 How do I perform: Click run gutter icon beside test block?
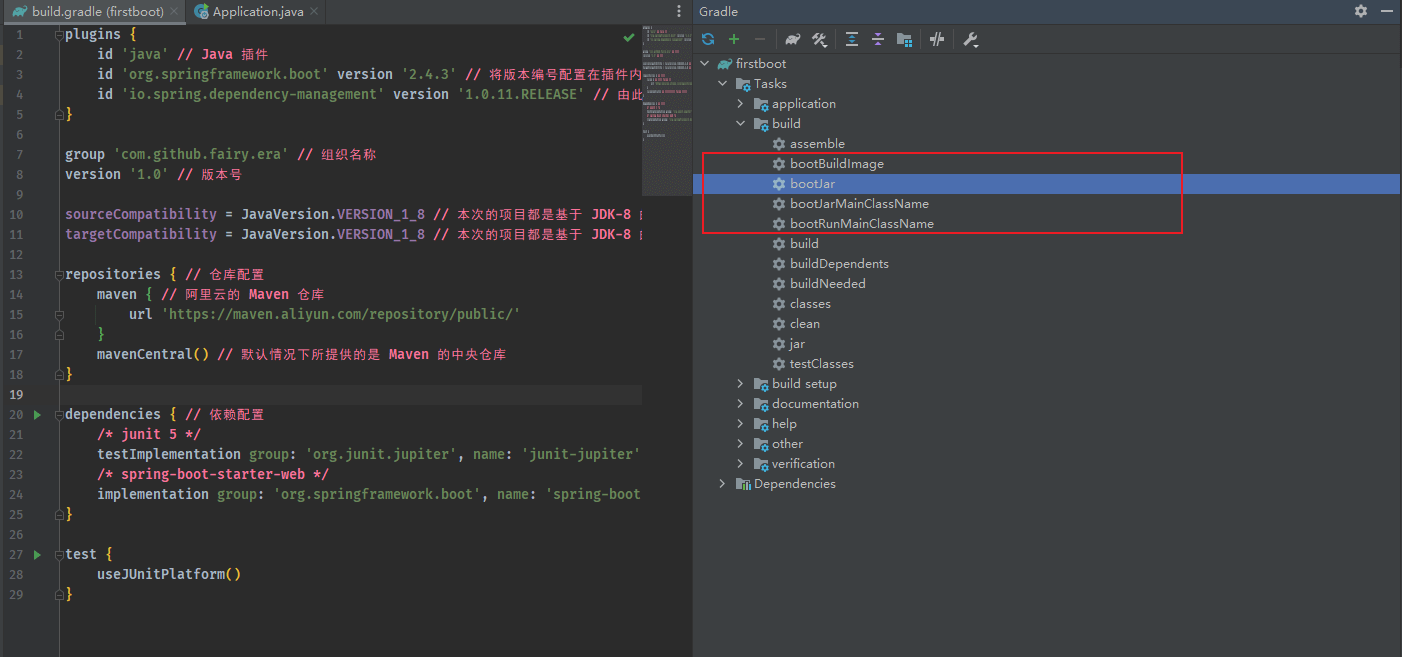37,554
